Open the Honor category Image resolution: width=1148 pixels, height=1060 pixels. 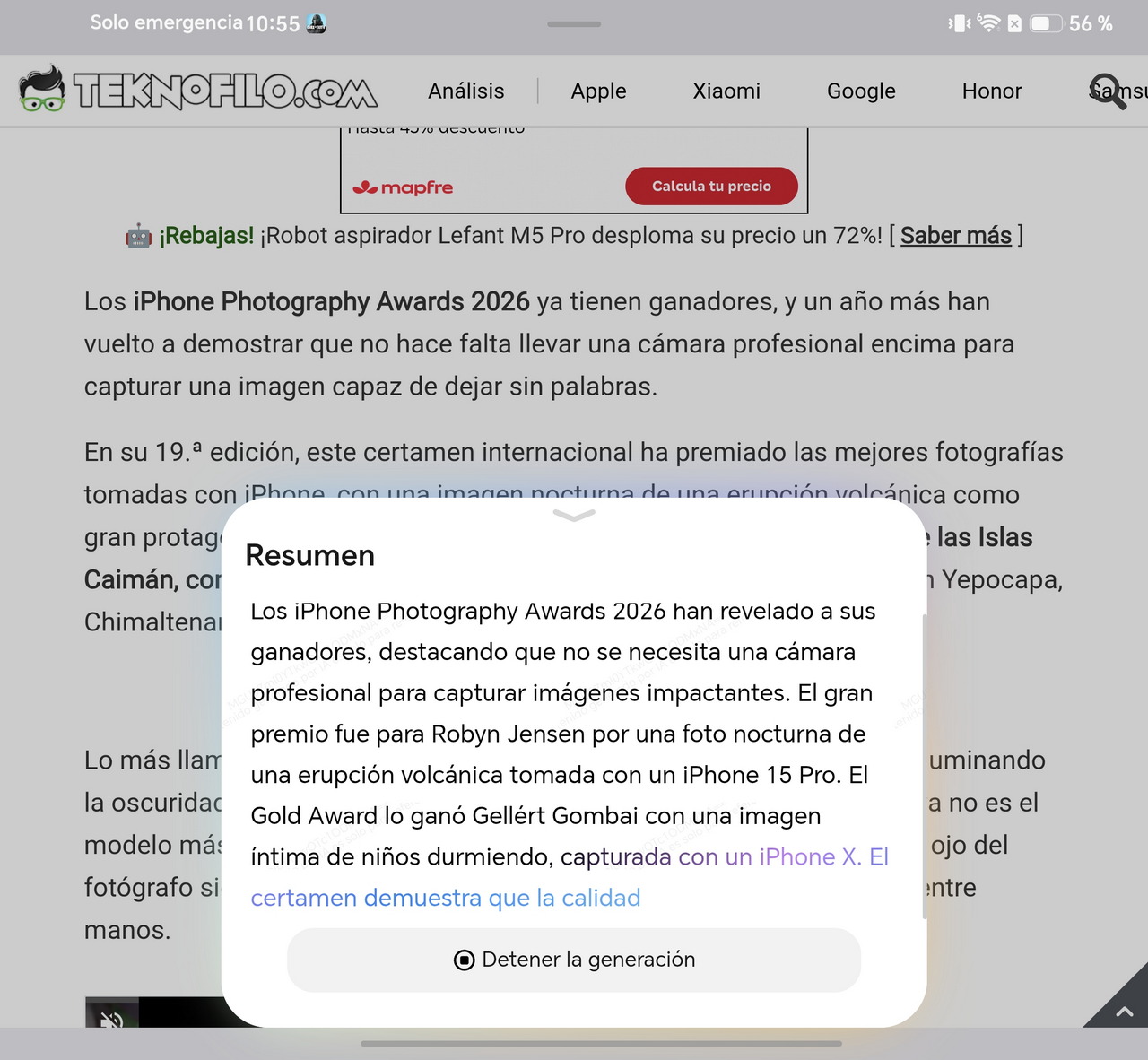(992, 91)
